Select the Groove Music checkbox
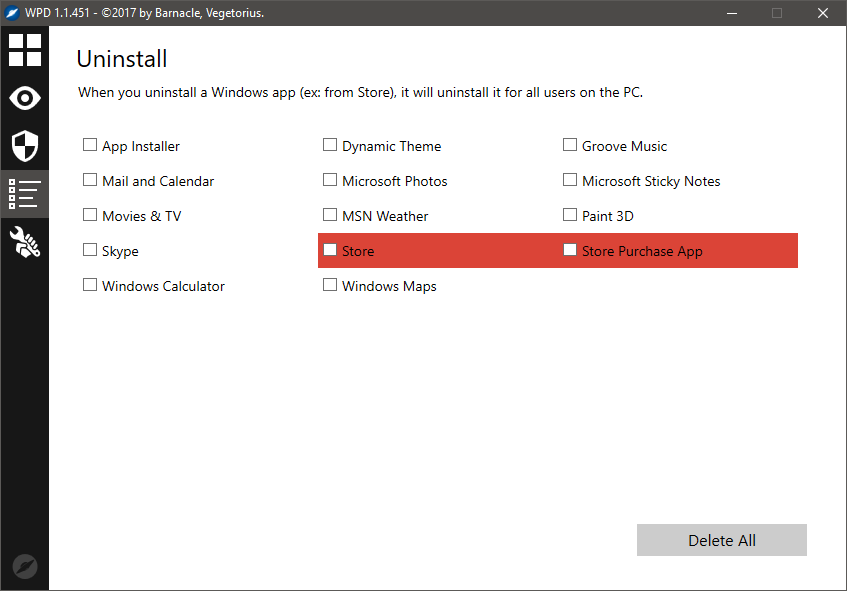The height and width of the screenshot is (591, 847). tap(570, 145)
